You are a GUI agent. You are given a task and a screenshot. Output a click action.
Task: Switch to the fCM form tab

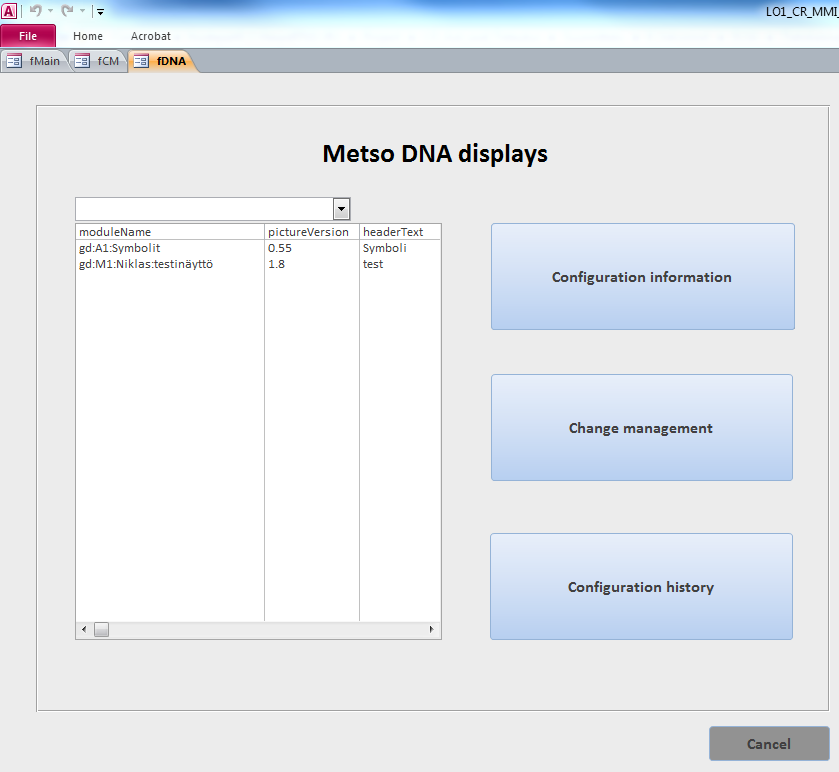tap(98, 61)
